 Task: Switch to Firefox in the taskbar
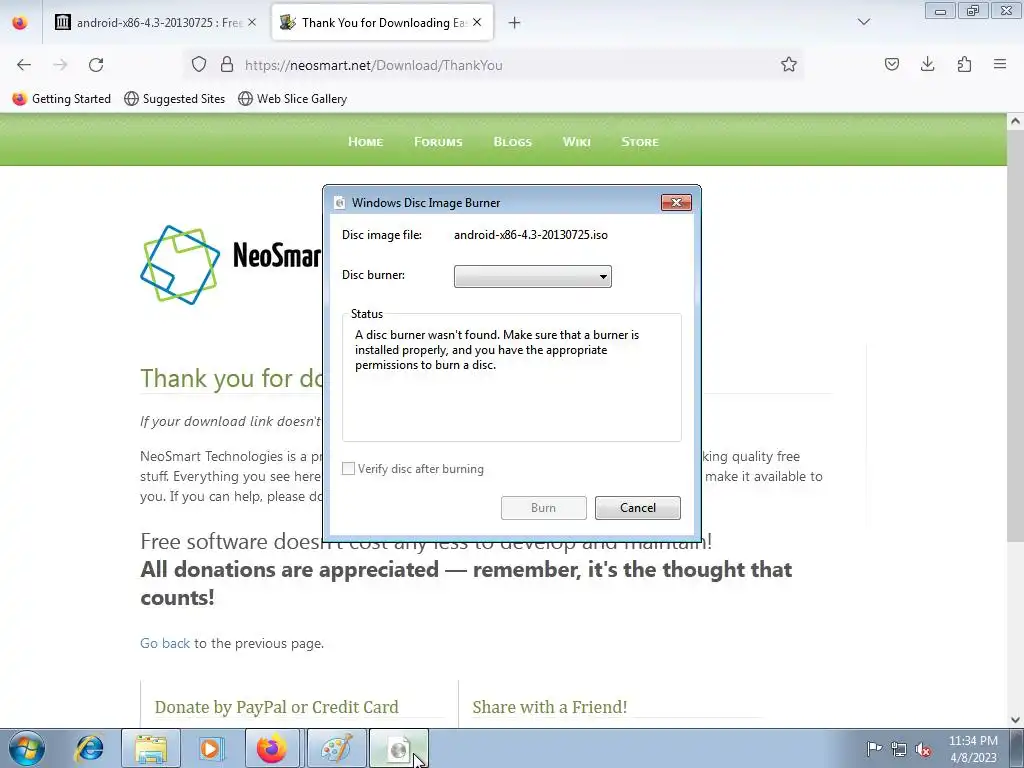272,748
